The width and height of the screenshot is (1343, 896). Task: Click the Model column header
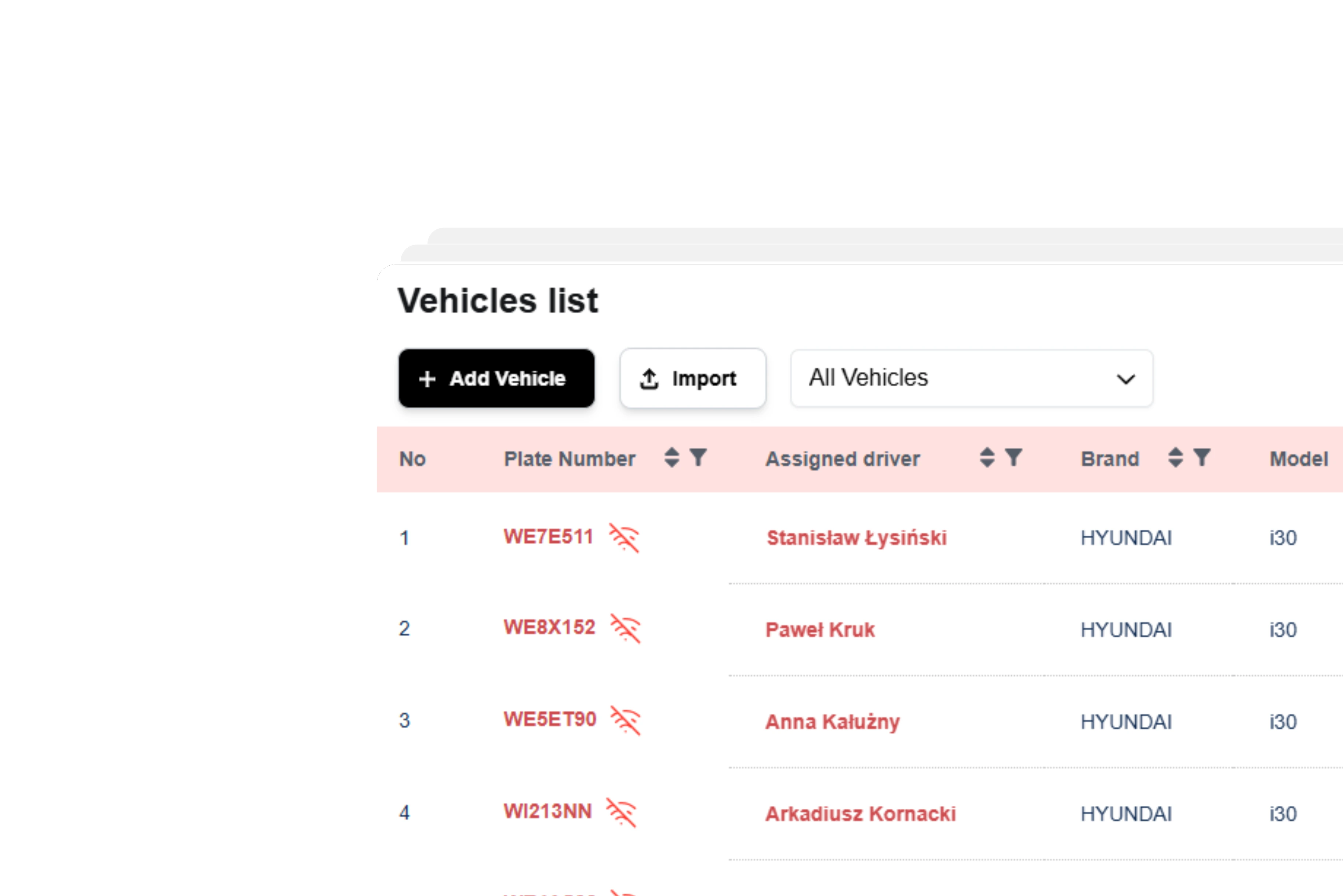1299,459
